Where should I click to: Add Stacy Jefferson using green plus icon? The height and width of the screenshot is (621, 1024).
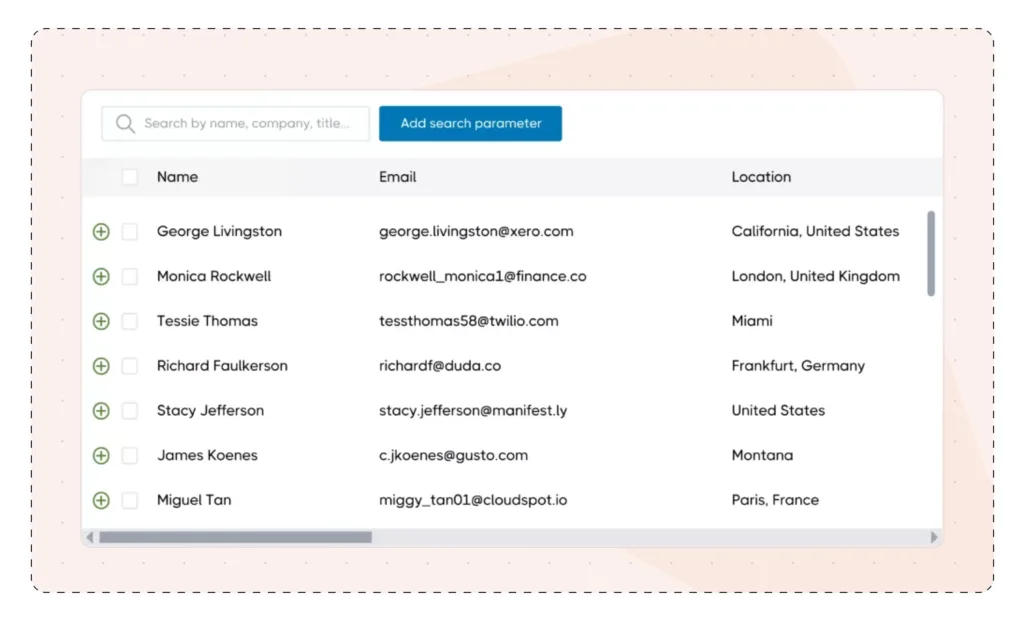click(x=101, y=411)
